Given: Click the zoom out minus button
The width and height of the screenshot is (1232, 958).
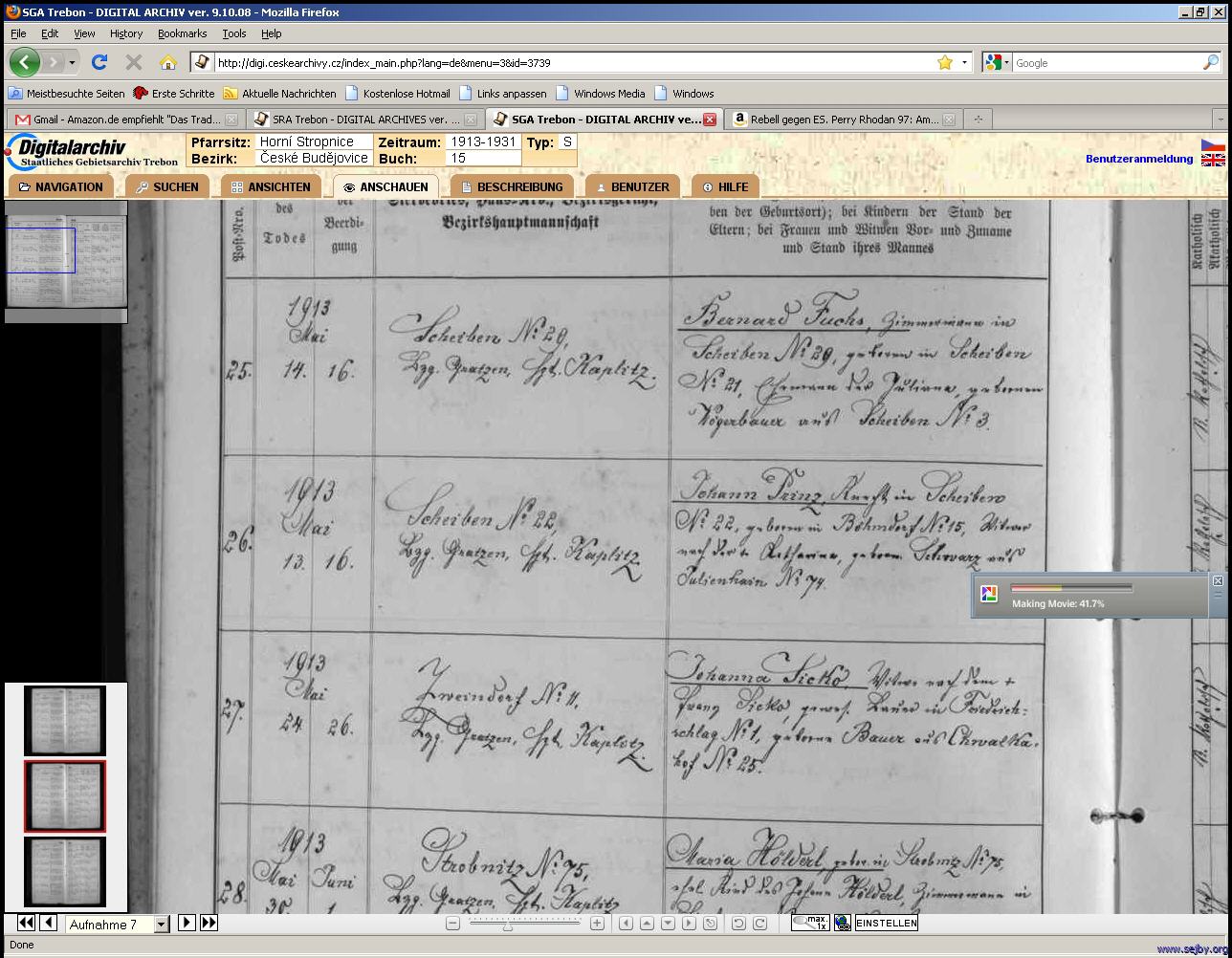Looking at the screenshot, I should coord(453,923).
